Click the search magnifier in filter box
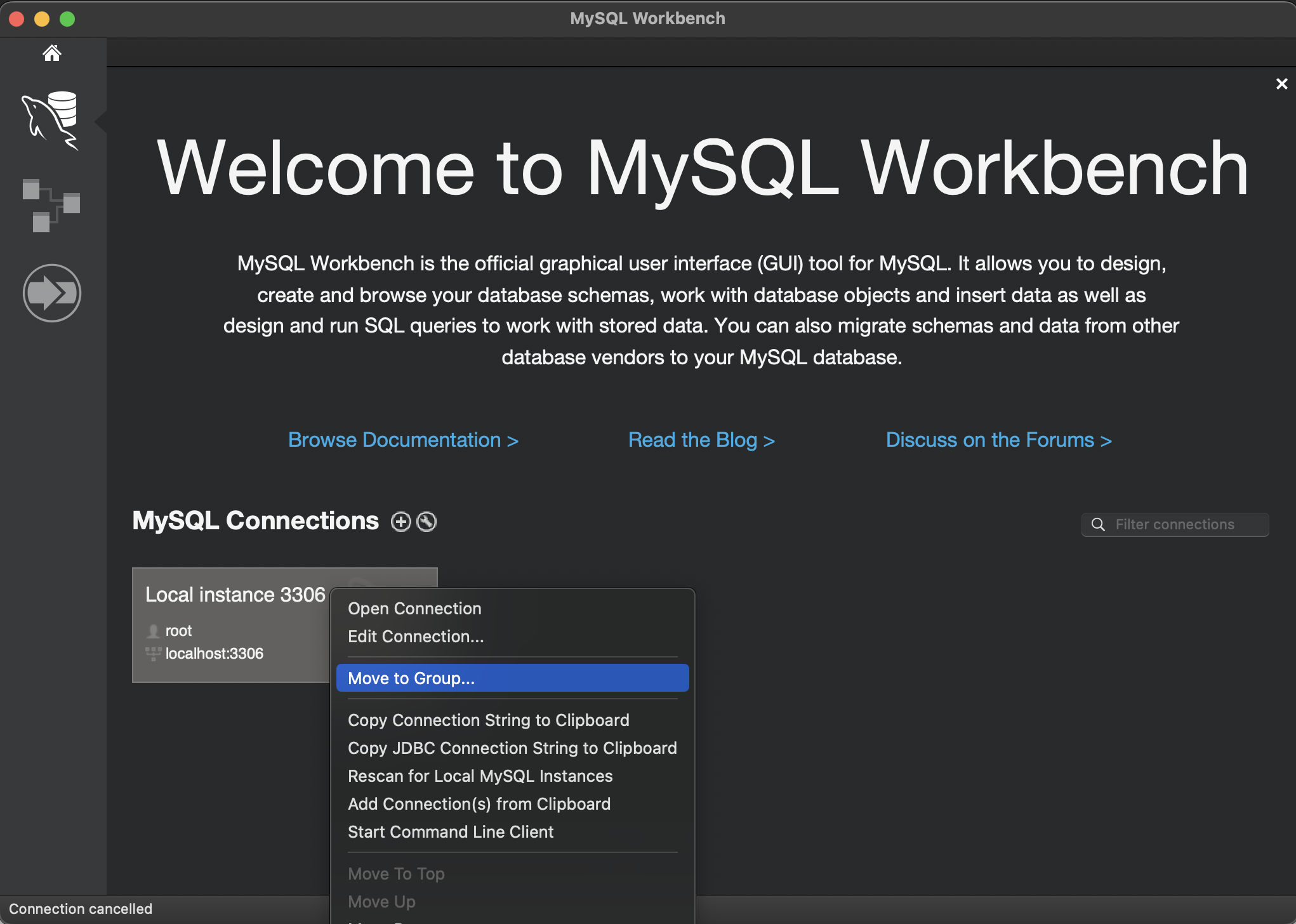Screen dimensions: 1296x924 1098,524
